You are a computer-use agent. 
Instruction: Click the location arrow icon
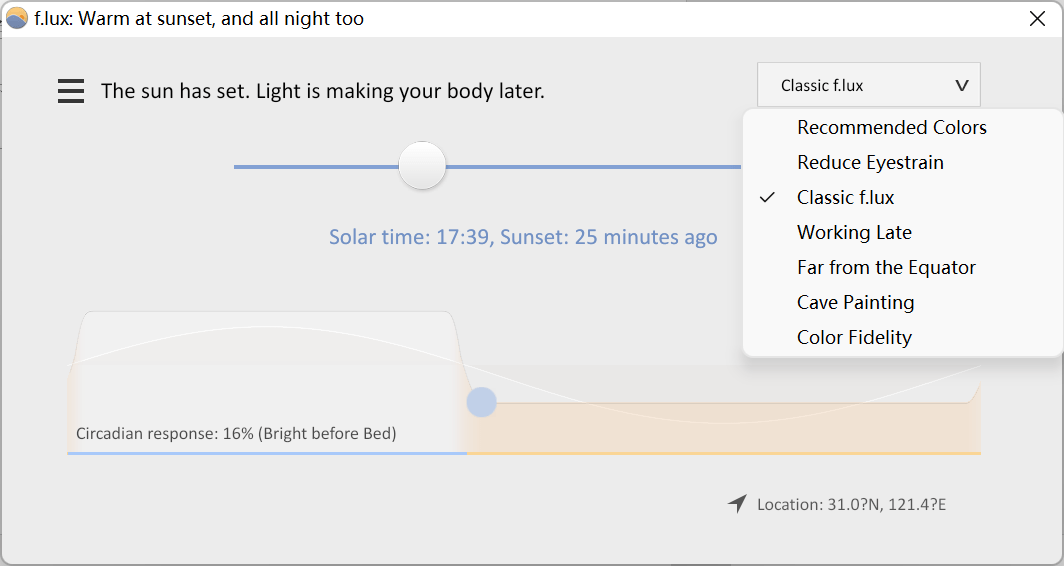[738, 504]
